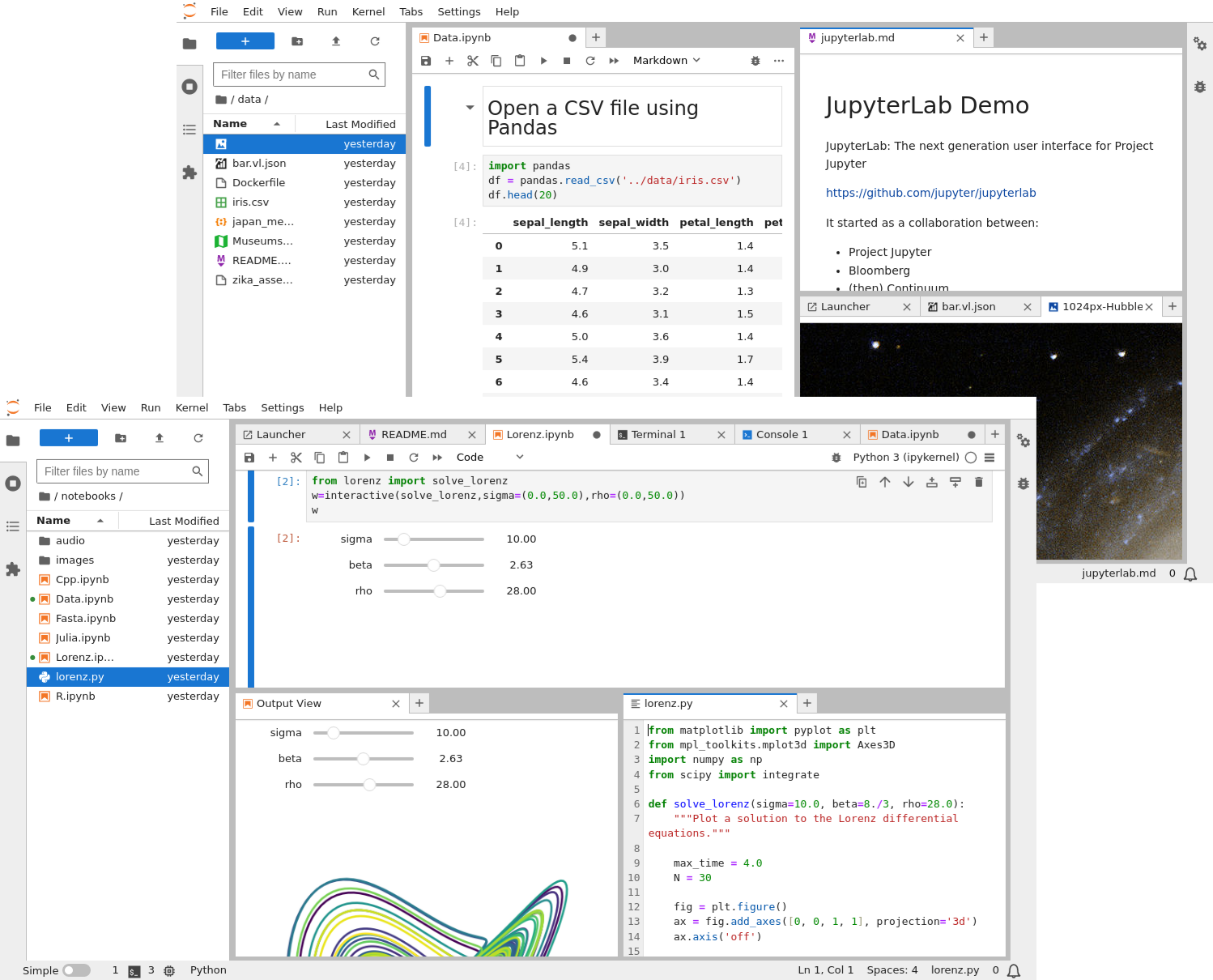Open the extension manager puzzle icon in lower sidebar
The width and height of the screenshot is (1213, 980).
(x=13, y=569)
